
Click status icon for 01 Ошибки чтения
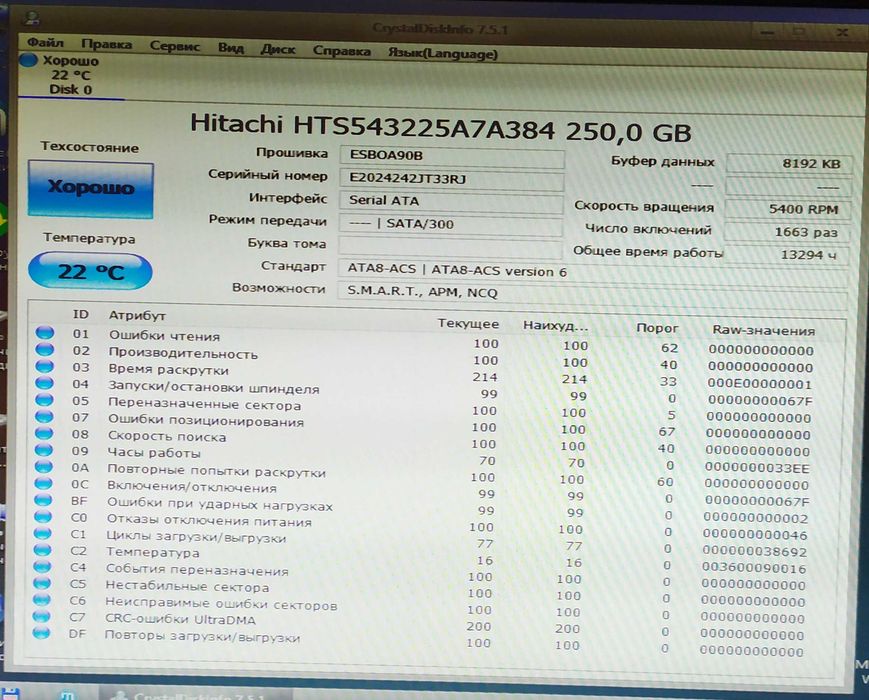coord(45,333)
